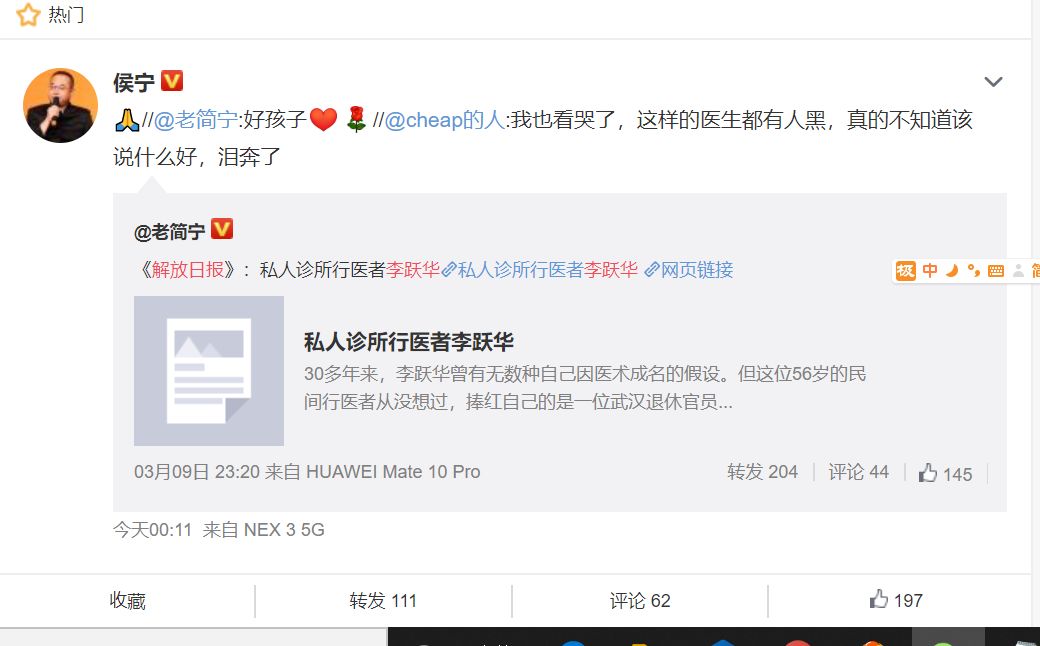Toggle the moon icon in IME toolbar
Viewport: 1040px width, 646px height.
pos(952,271)
